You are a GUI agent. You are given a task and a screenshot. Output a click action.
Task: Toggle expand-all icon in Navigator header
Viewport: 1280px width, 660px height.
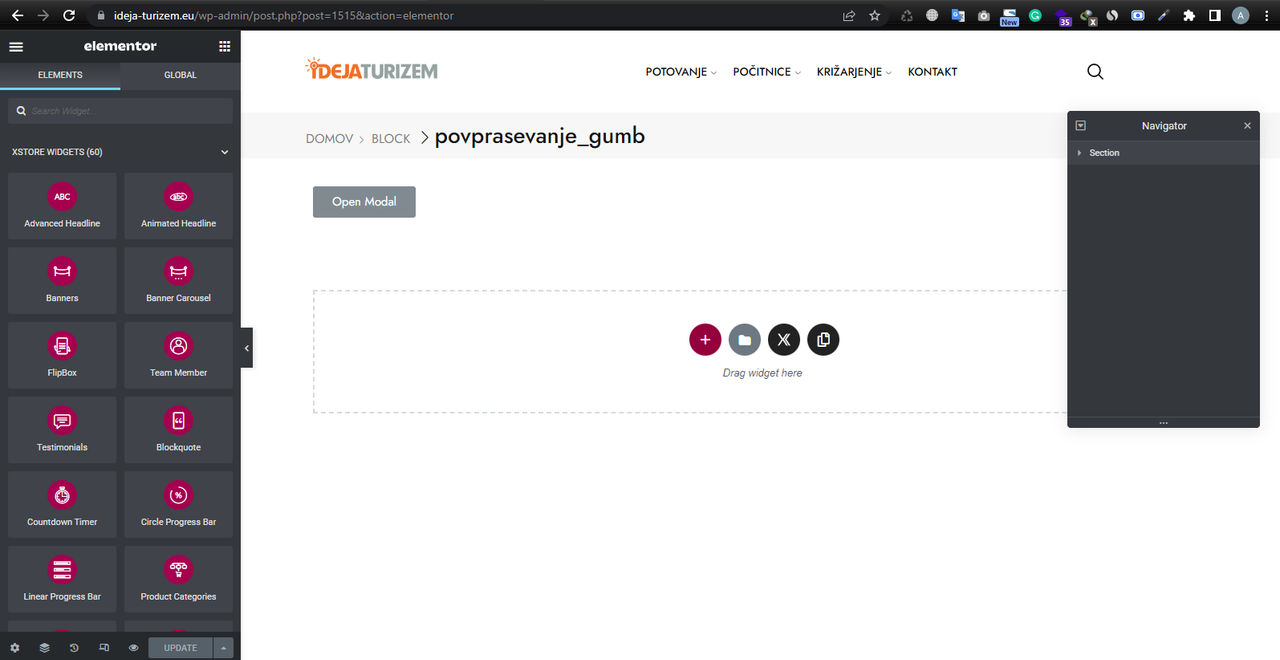click(x=1081, y=126)
